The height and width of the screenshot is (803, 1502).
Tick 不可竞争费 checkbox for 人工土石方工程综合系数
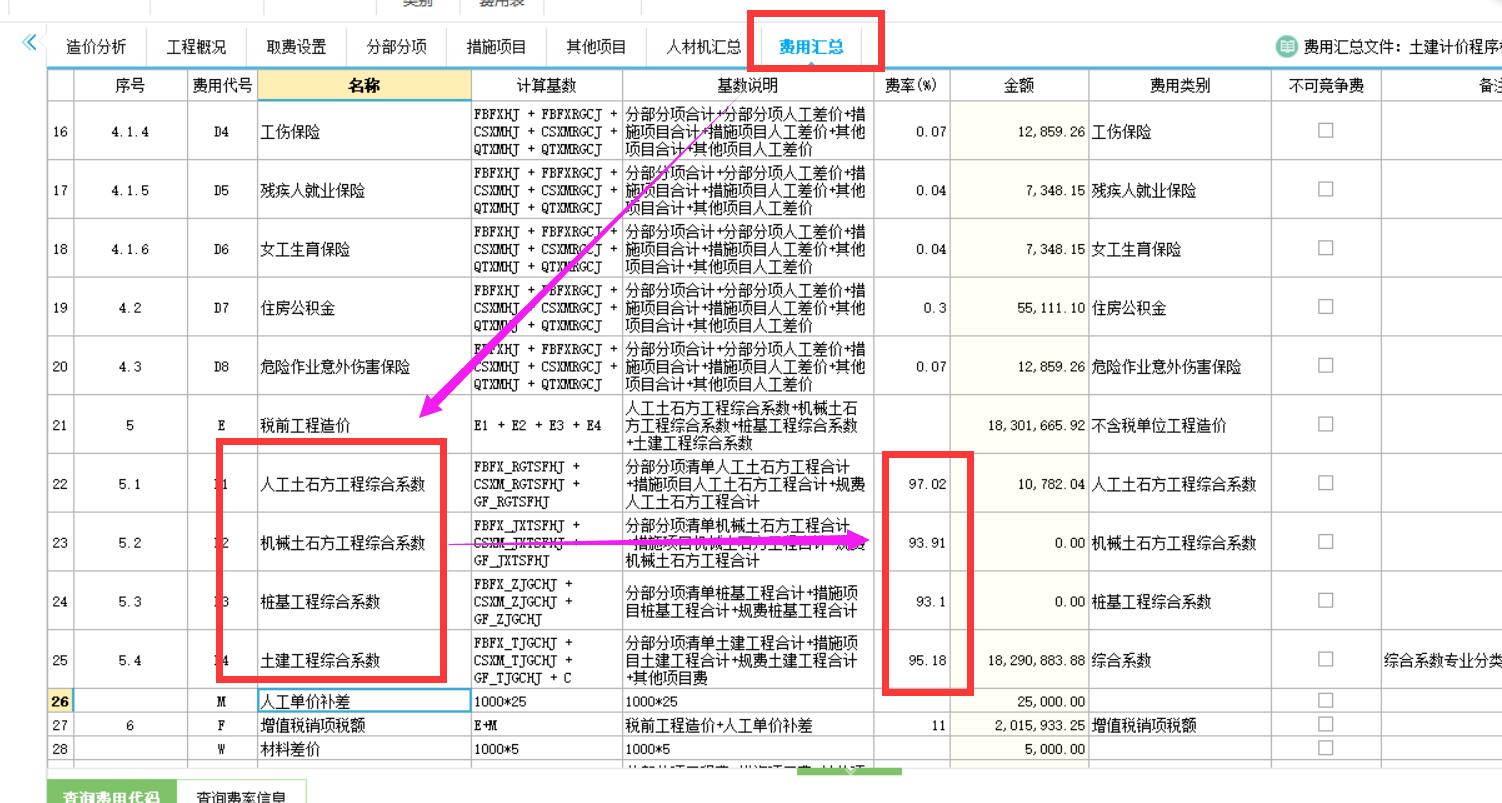click(x=1326, y=483)
